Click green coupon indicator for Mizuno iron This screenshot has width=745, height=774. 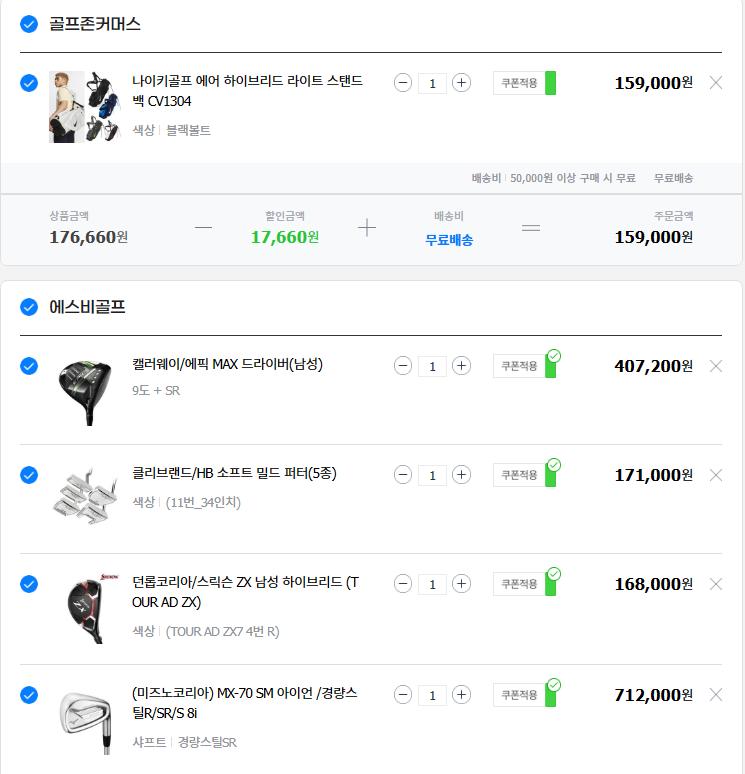(x=551, y=695)
